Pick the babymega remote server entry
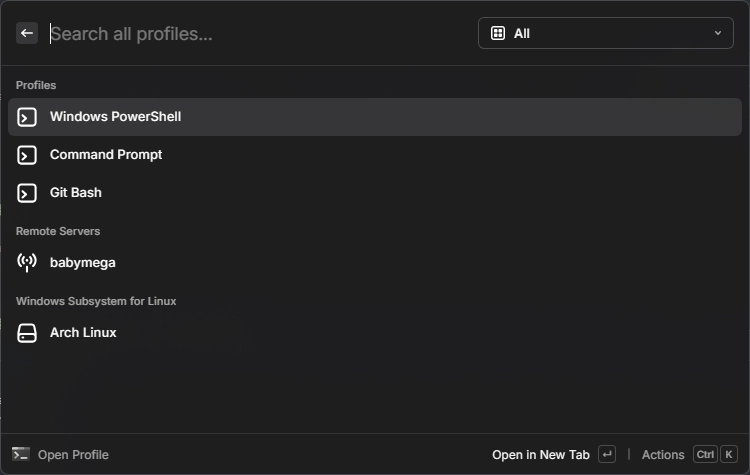This screenshot has height=475, width=750. [83, 263]
